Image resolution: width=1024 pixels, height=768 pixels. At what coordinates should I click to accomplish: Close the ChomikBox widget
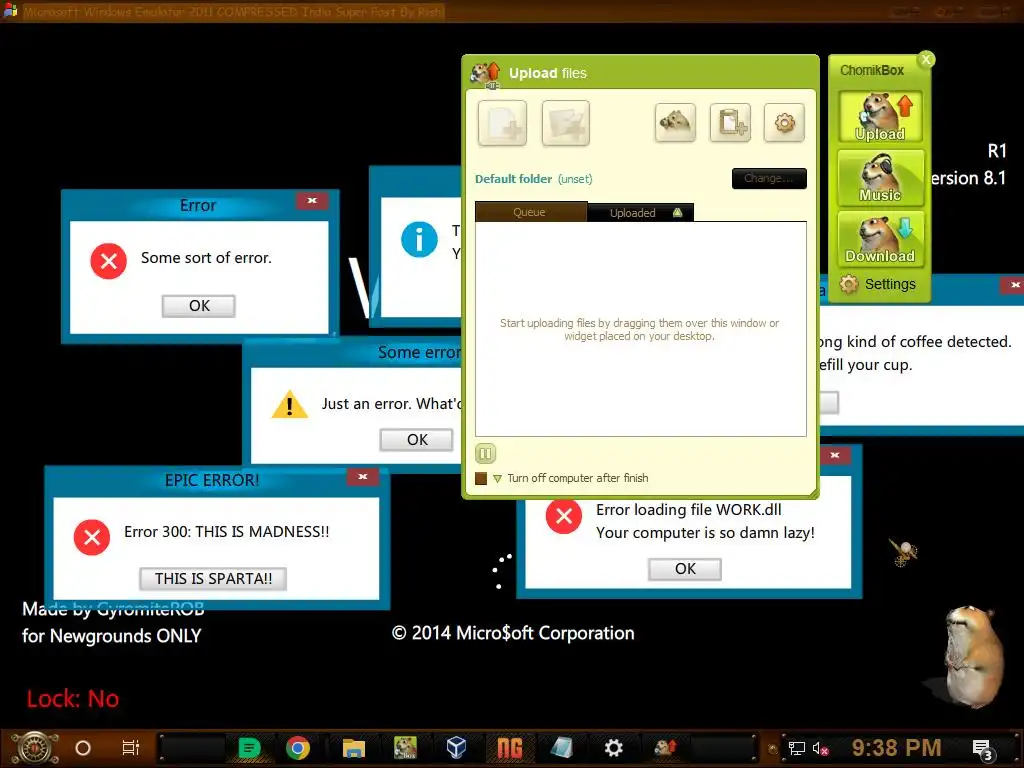click(926, 59)
